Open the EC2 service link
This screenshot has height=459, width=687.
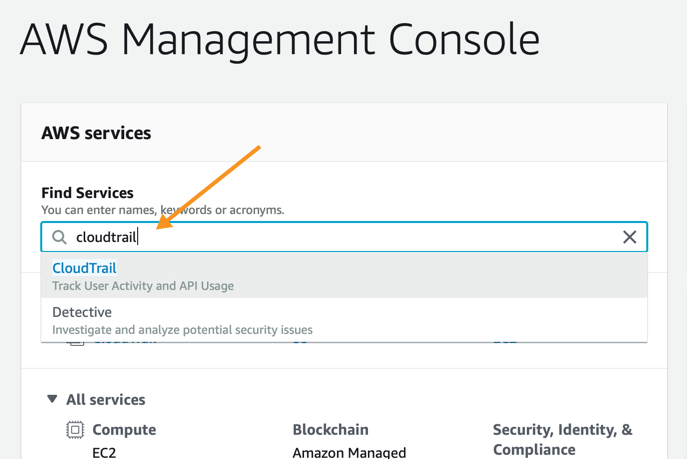(104, 452)
